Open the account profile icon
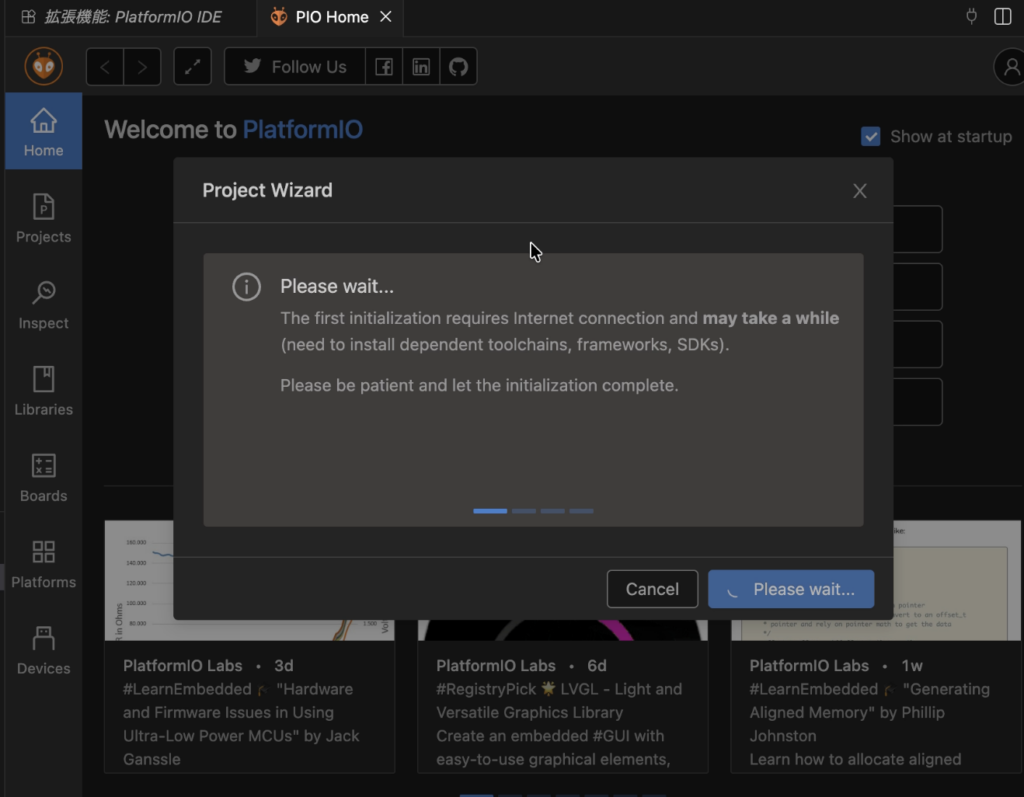This screenshot has height=797, width=1024. 1009,67
